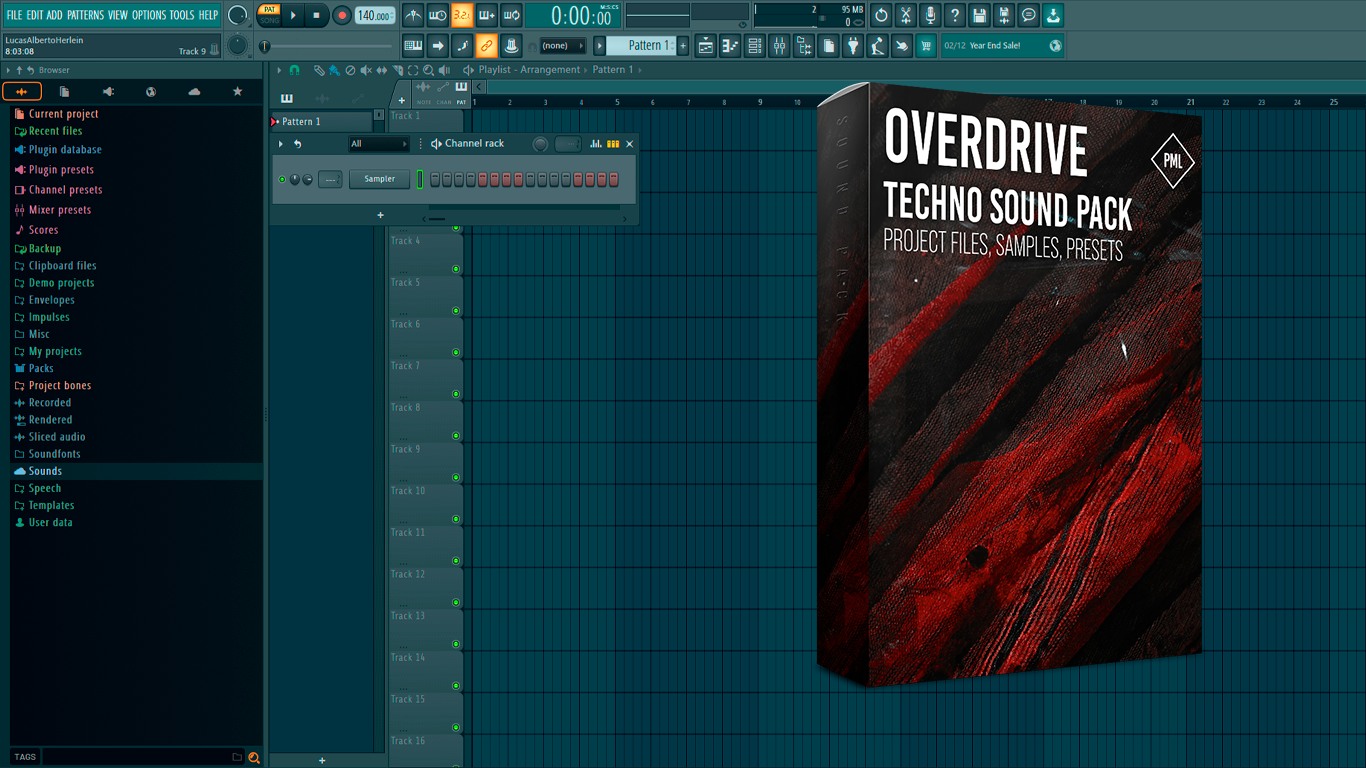Open the help question mark icon
The image size is (1366, 768).
click(955, 16)
